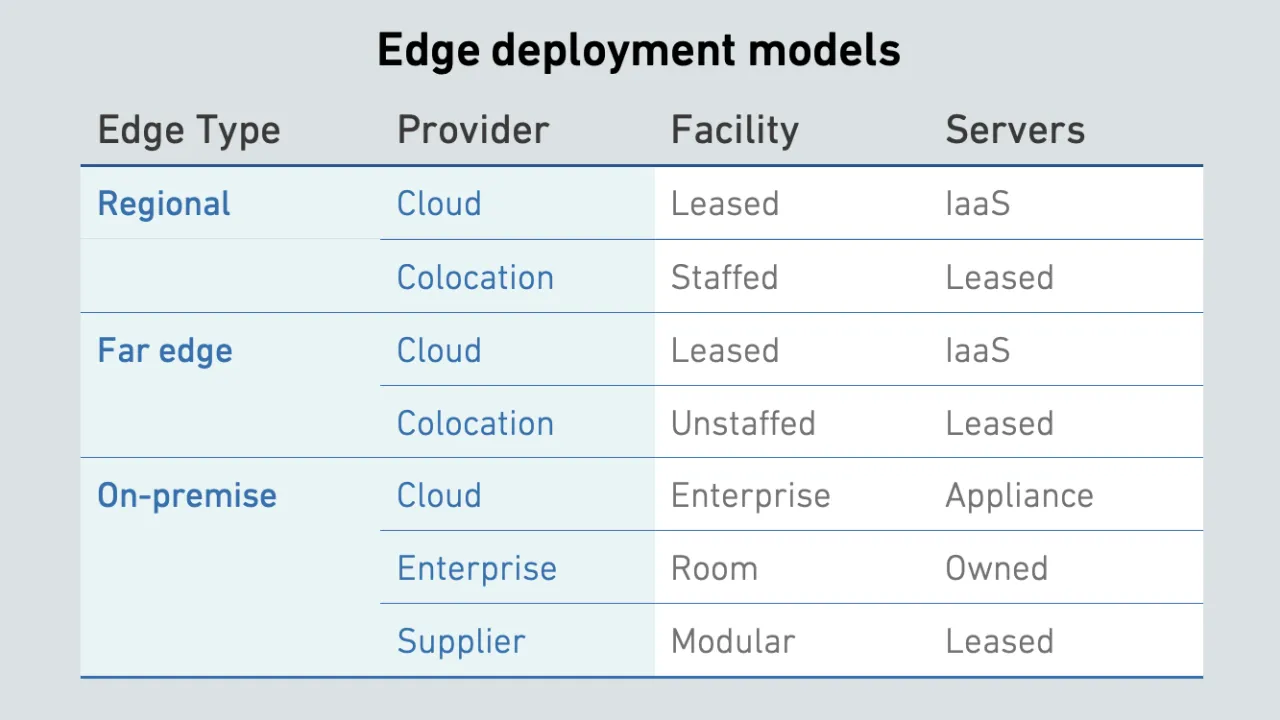
Task: Select the "Edge Type" column header
Action: tap(189, 130)
